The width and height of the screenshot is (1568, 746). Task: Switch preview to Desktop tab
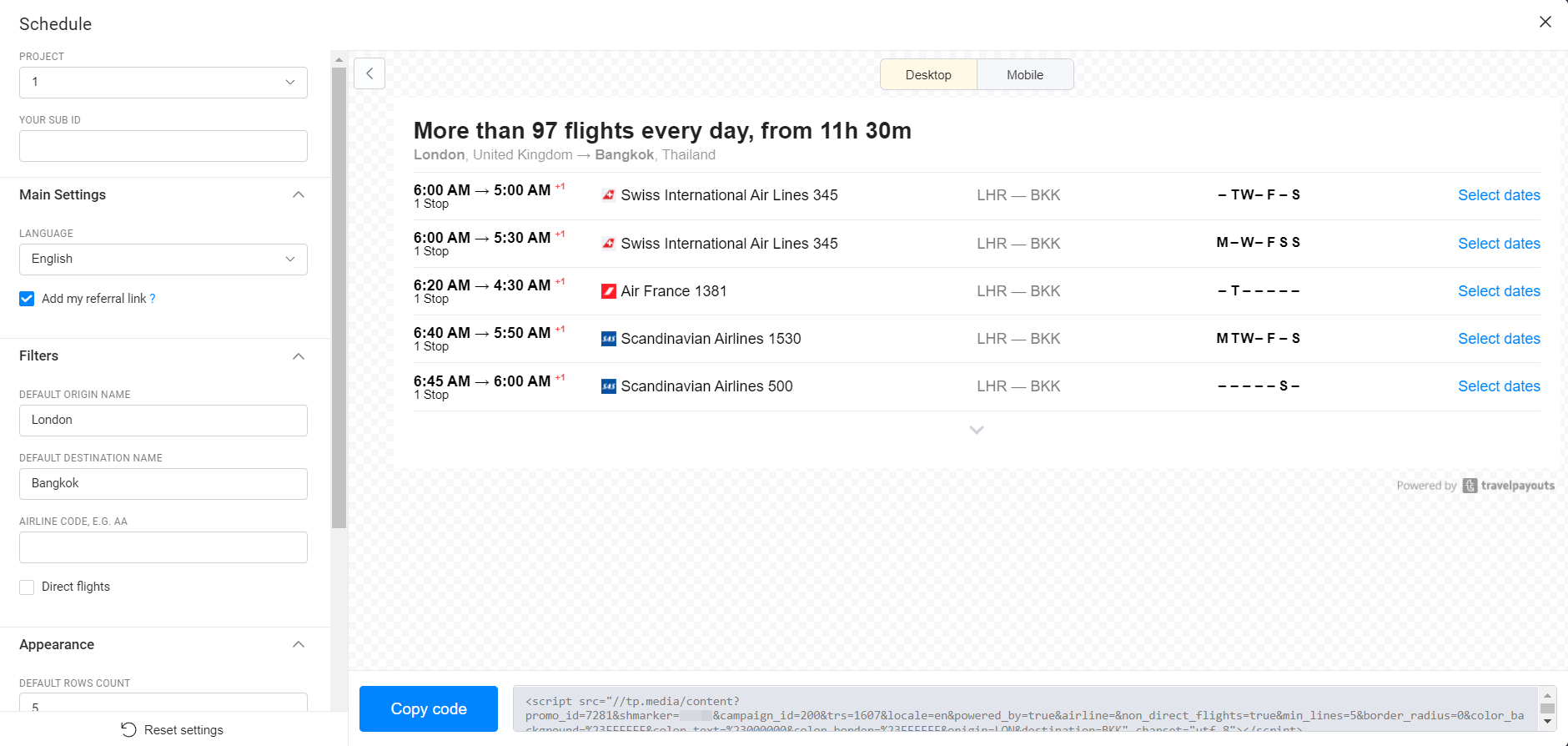point(928,74)
